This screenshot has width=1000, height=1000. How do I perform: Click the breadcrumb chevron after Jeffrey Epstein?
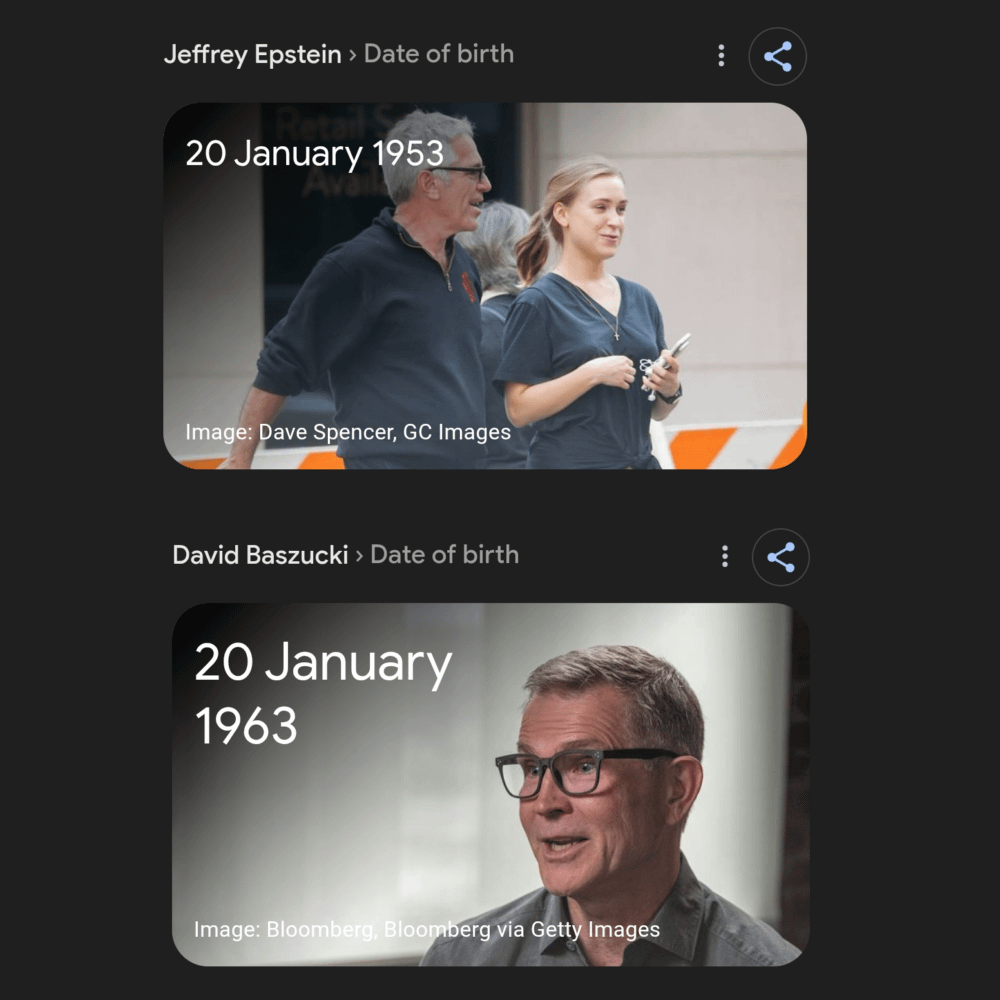click(353, 55)
